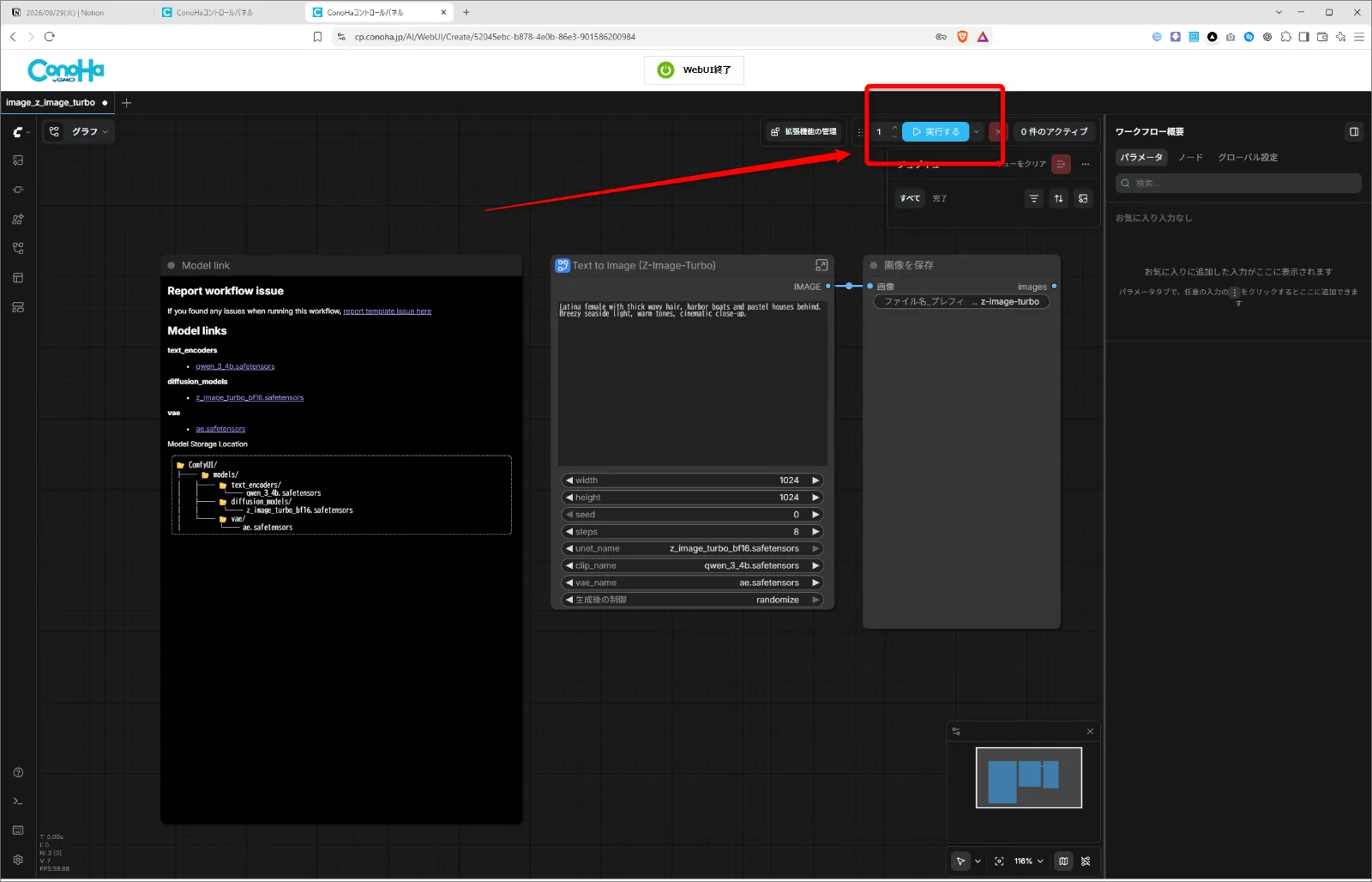This screenshot has width=1372, height=882.
Task: Click the queue image view icon
Action: click(x=1083, y=198)
